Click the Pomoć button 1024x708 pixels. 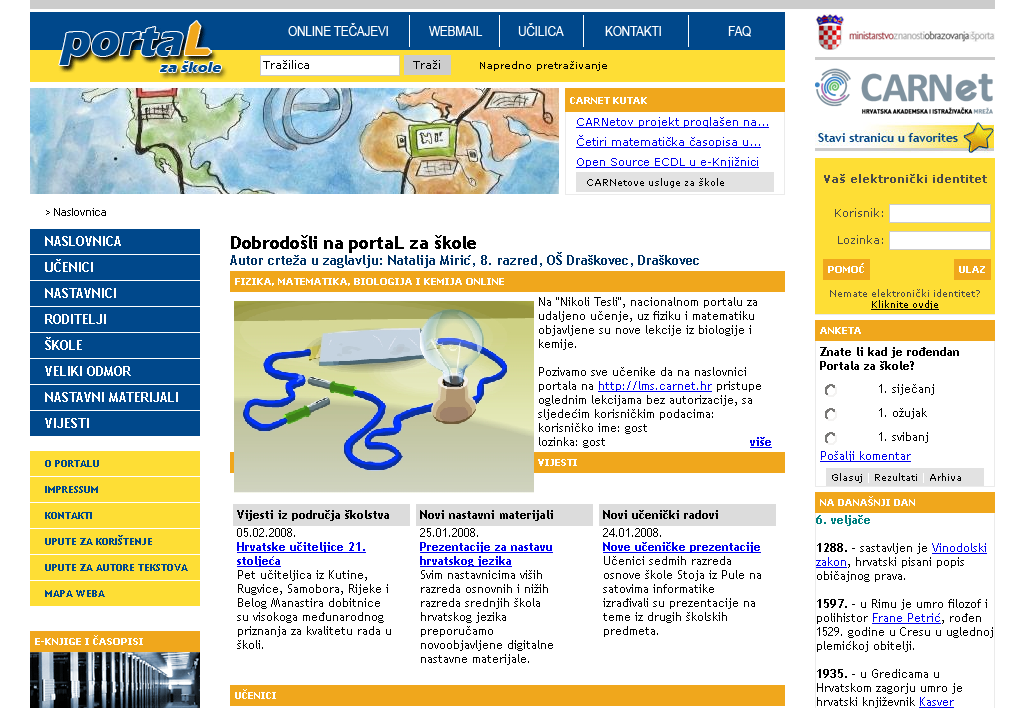[x=846, y=270]
